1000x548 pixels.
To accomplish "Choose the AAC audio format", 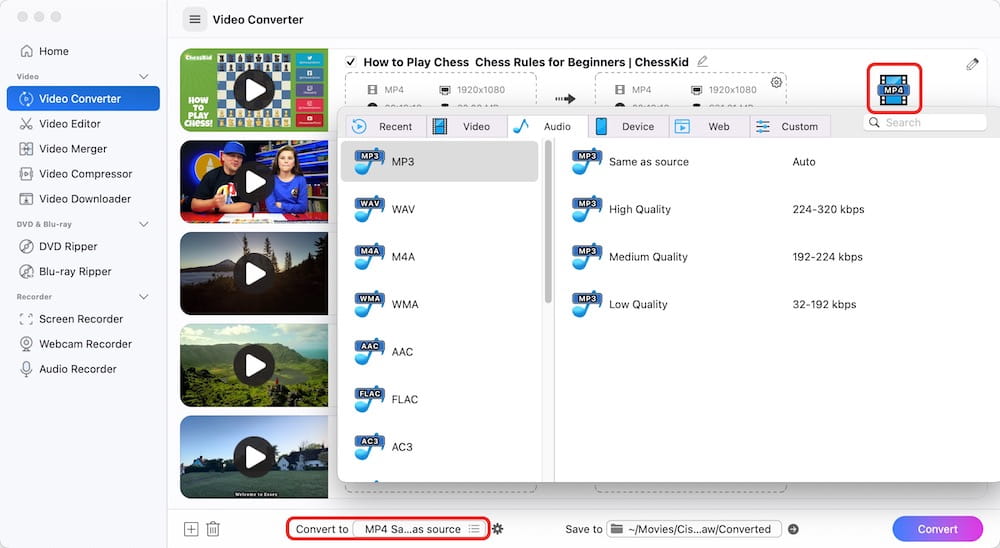I will (x=439, y=352).
